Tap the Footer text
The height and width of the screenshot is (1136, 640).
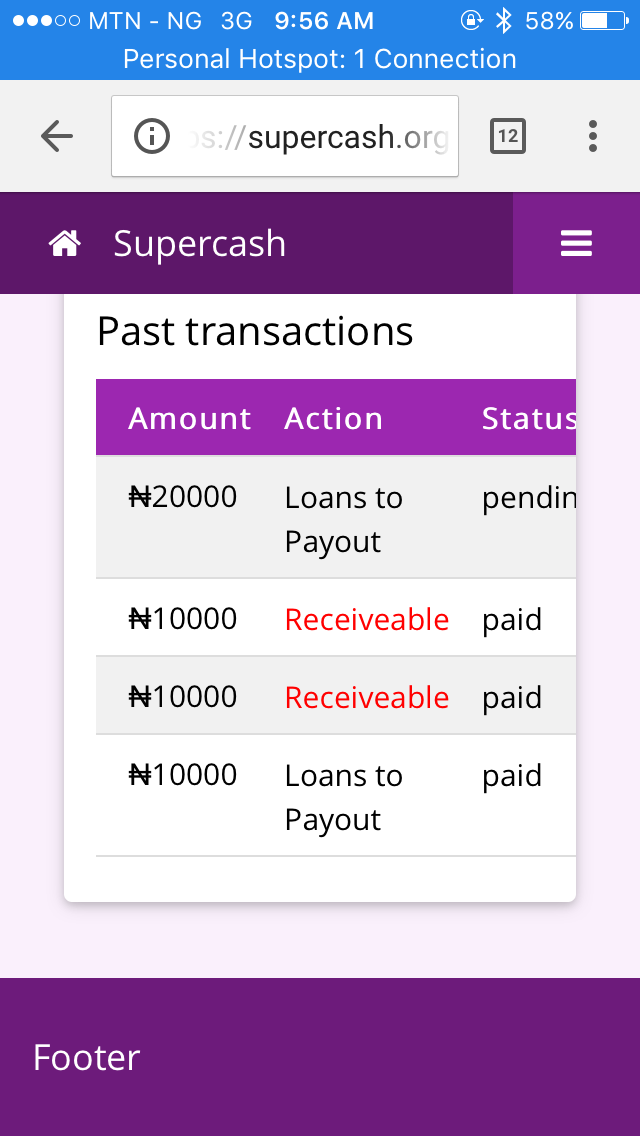[86, 1058]
